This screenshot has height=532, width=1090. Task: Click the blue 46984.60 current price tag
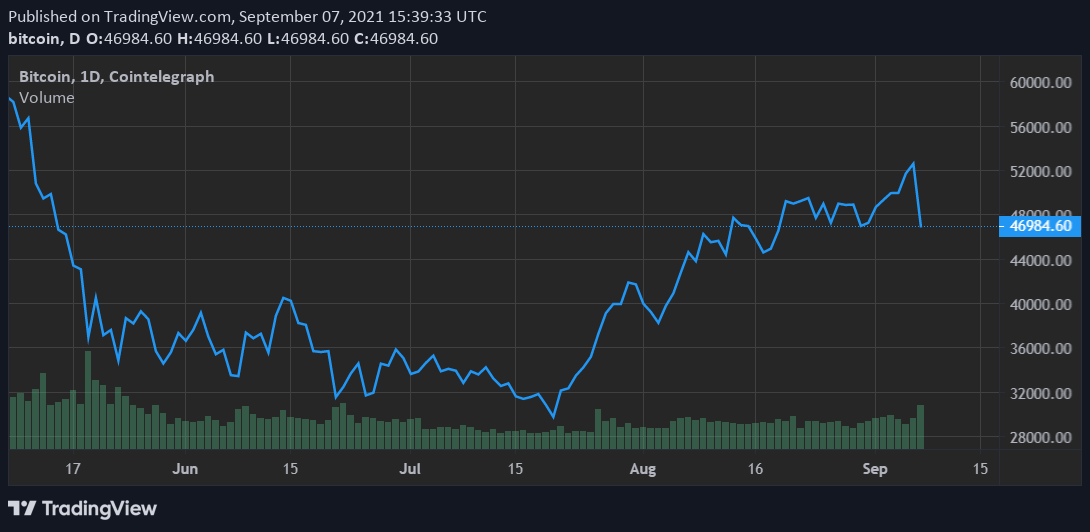tap(1041, 226)
